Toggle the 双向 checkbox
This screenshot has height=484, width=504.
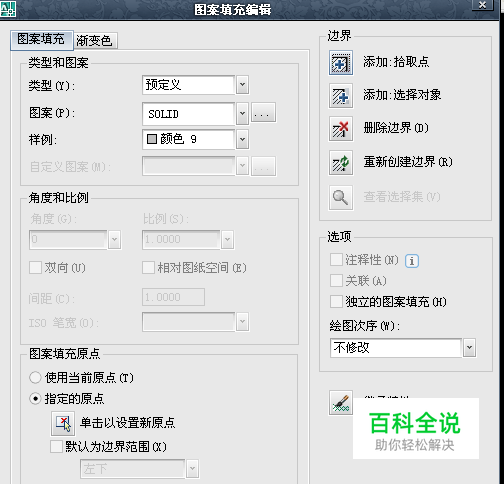(35, 268)
